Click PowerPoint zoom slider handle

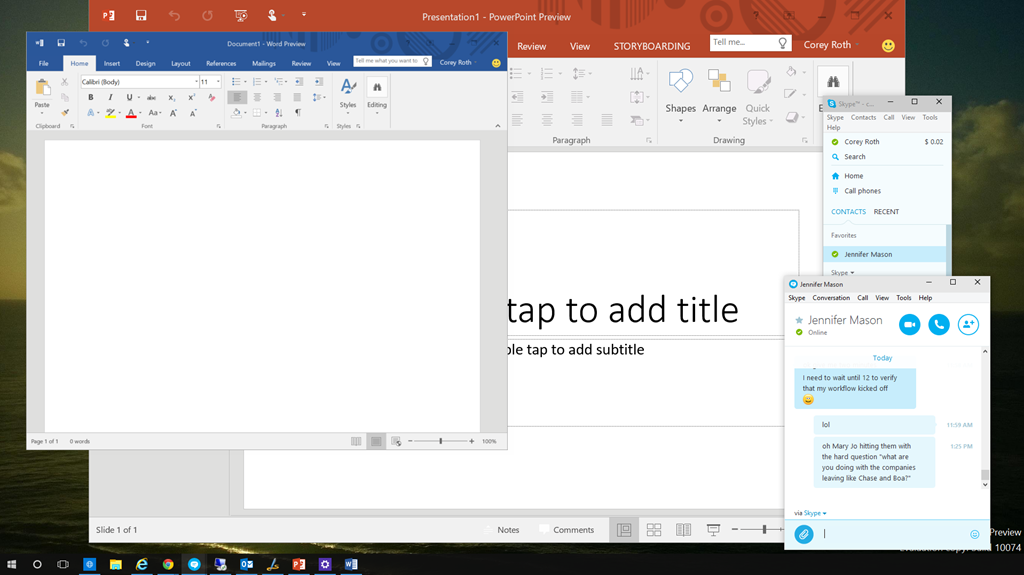[x=764, y=529]
